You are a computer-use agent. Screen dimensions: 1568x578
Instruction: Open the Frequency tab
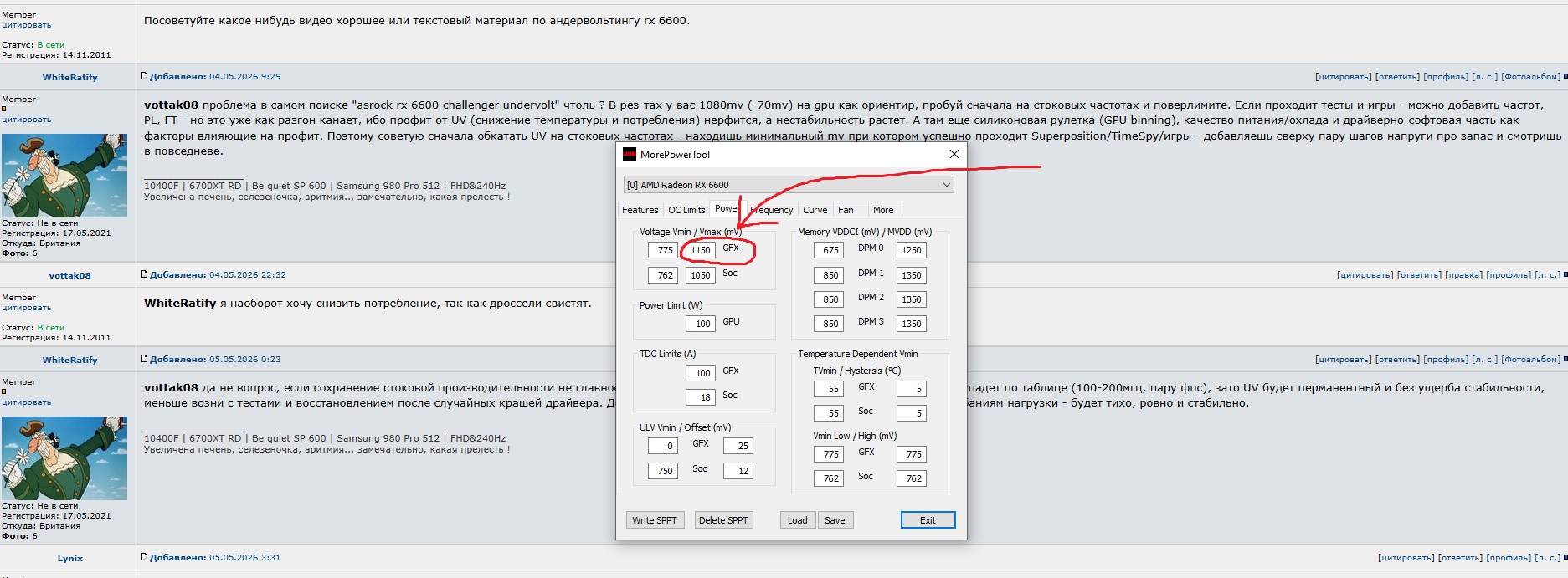(x=771, y=210)
